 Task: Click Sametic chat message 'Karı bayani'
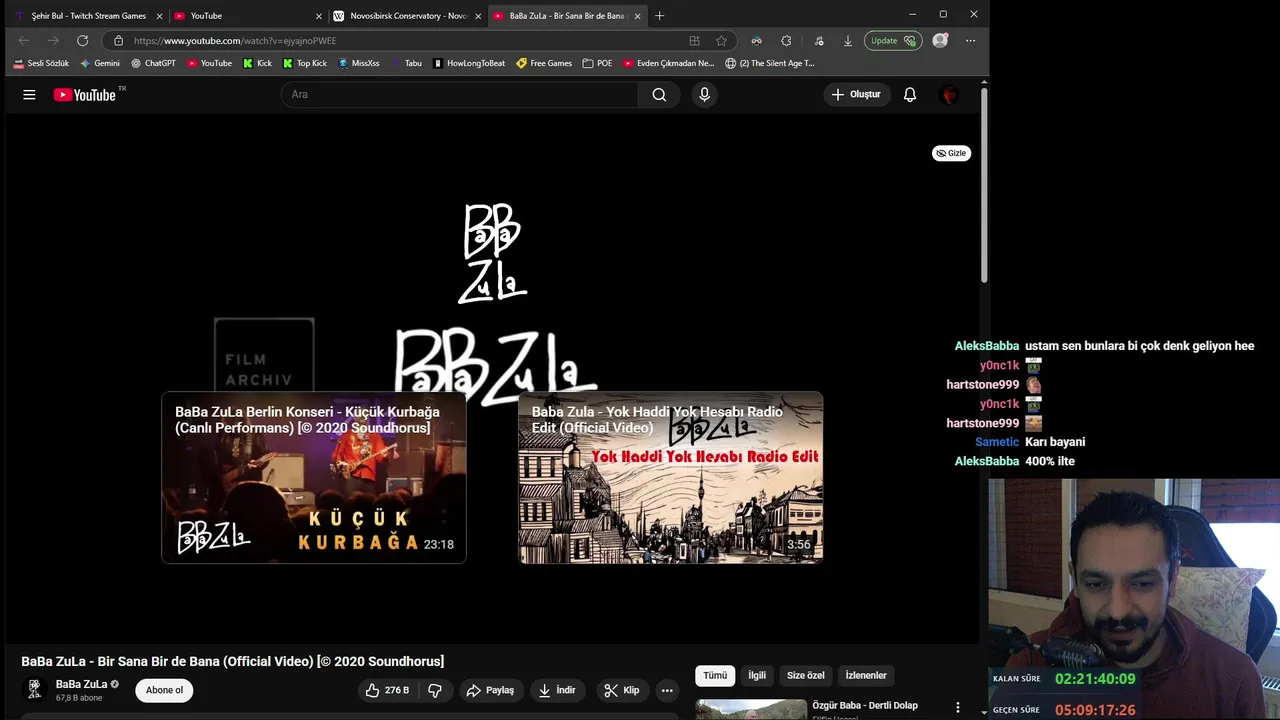coord(1055,442)
